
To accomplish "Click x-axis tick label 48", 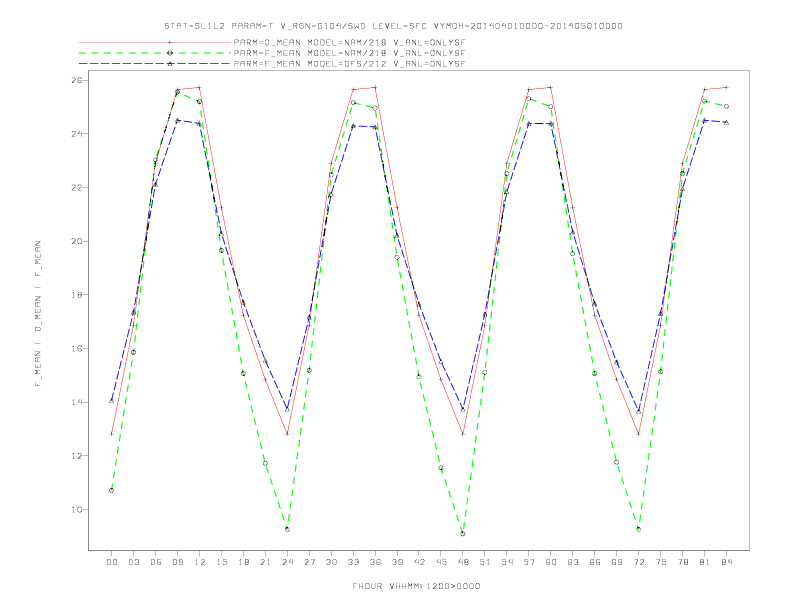I will [463, 562].
